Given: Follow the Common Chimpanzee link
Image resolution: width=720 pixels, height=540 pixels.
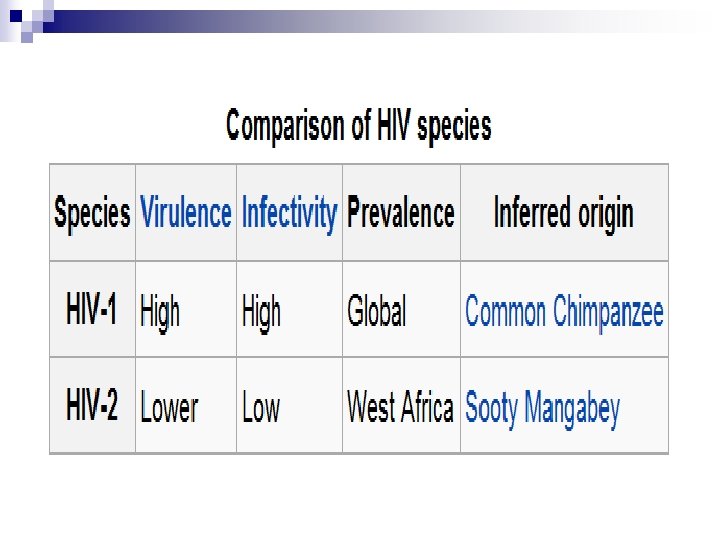Looking at the screenshot, I should point(564,311).
